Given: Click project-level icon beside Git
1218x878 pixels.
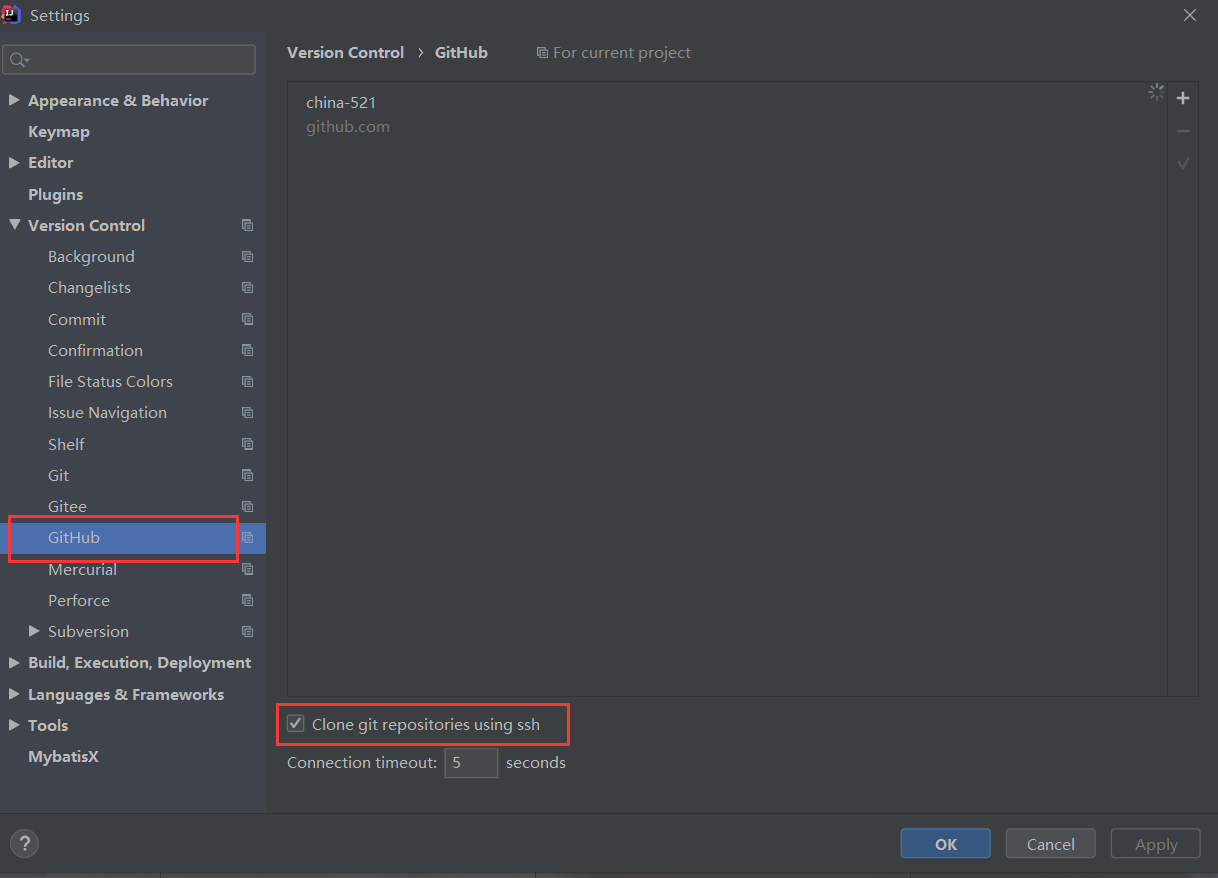Looking at the screenshot, I should tap(247, 476).
